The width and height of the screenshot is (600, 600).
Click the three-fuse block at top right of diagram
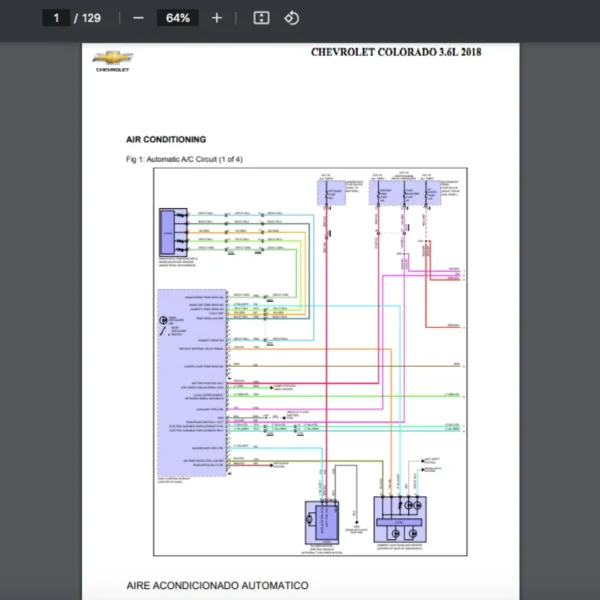pyautogui.click(x=404, y=190)
